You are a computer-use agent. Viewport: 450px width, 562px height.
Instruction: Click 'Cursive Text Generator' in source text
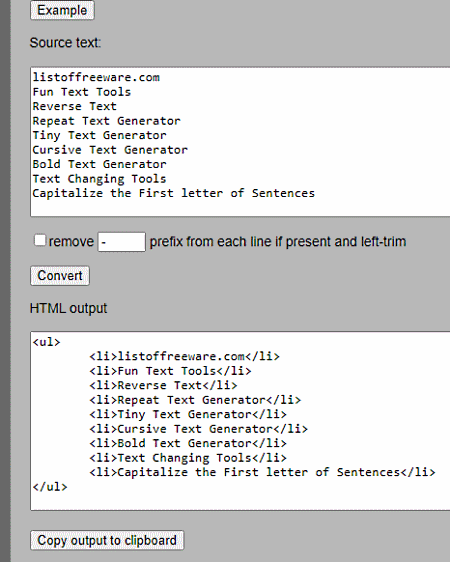click(110, 150)
